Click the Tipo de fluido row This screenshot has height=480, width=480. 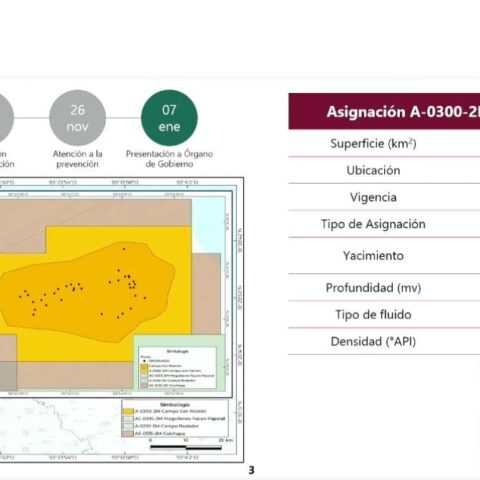[384, 315]
